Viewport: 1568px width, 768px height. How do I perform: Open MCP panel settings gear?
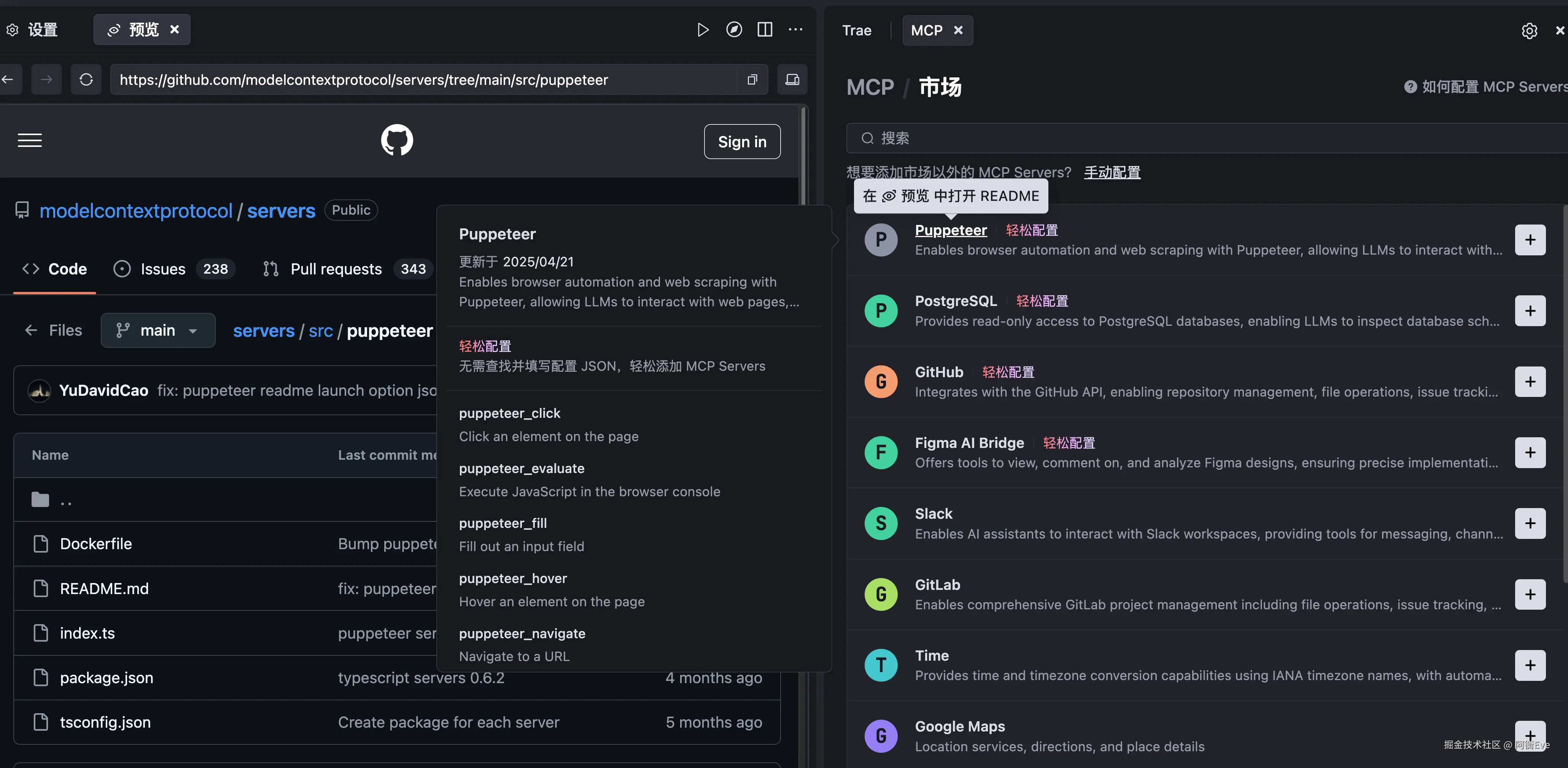pos(1529,30)
